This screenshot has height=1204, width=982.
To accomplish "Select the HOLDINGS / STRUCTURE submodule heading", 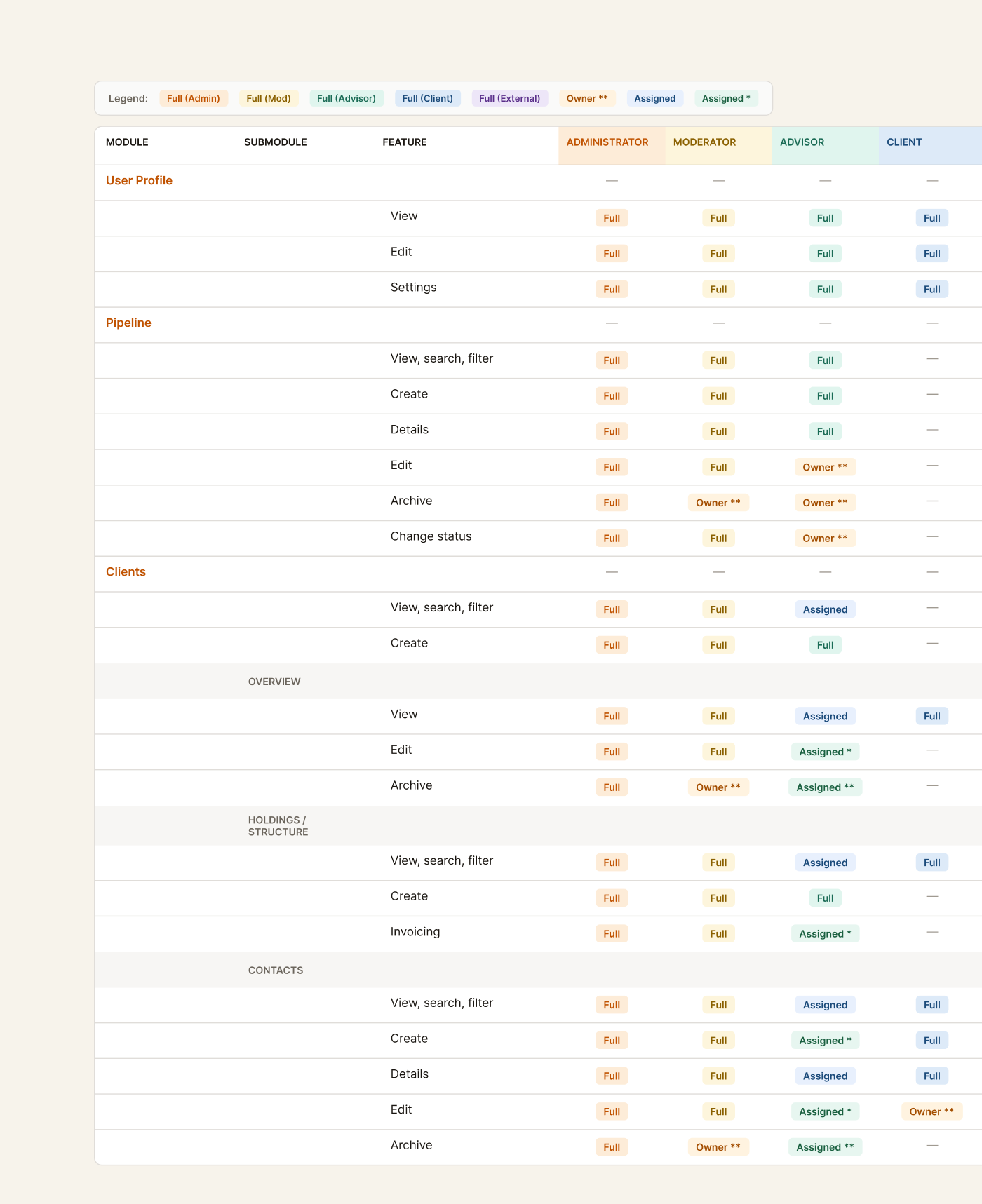I will tap(278, 826).
